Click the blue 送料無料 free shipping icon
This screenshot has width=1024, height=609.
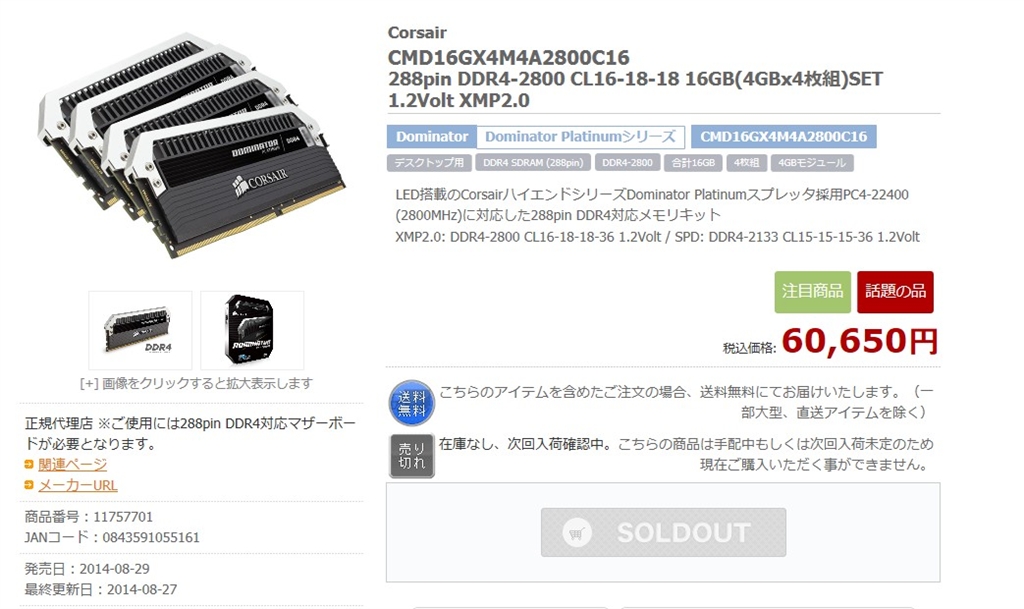coord(411,403)
